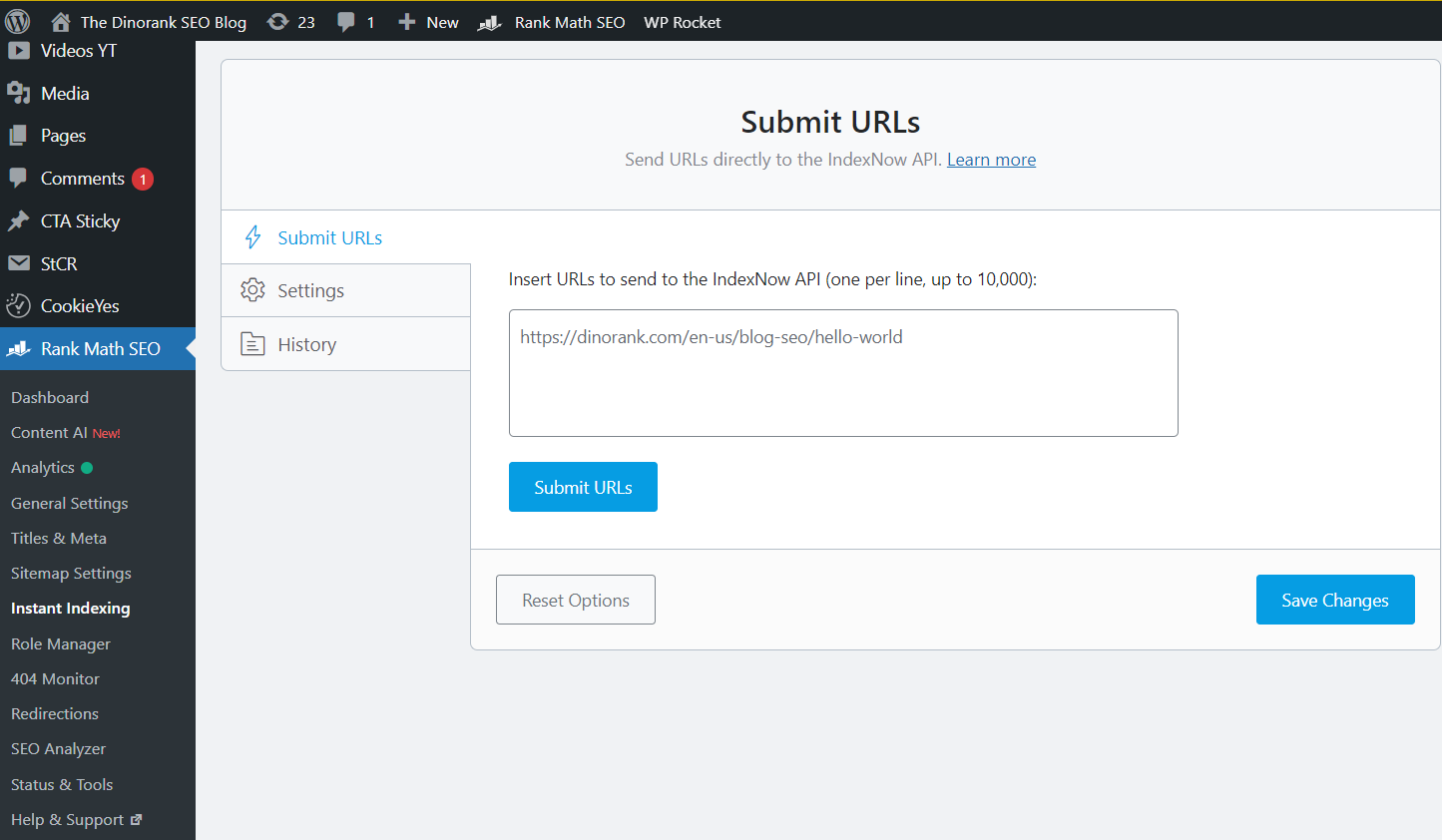
Task: Open WP Rocket from the admin bar
Action: [x=682, y=21]
